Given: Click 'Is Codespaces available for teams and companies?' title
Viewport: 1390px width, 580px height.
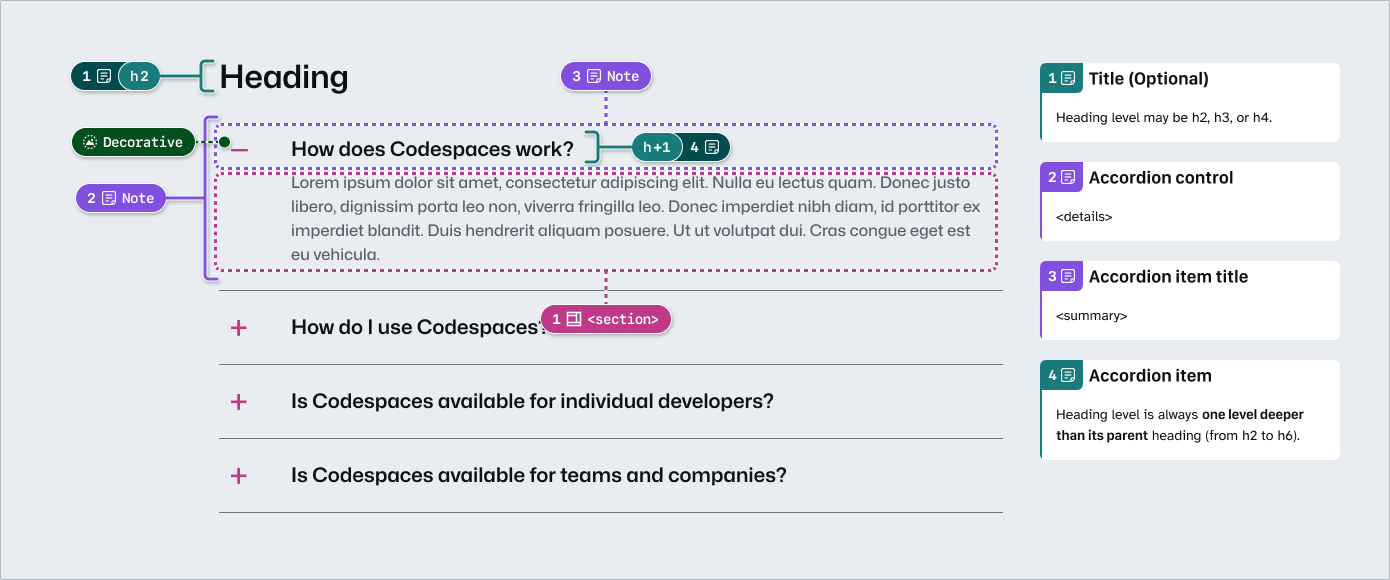Looking at the screenshot, I should click(x=539, y=475).
